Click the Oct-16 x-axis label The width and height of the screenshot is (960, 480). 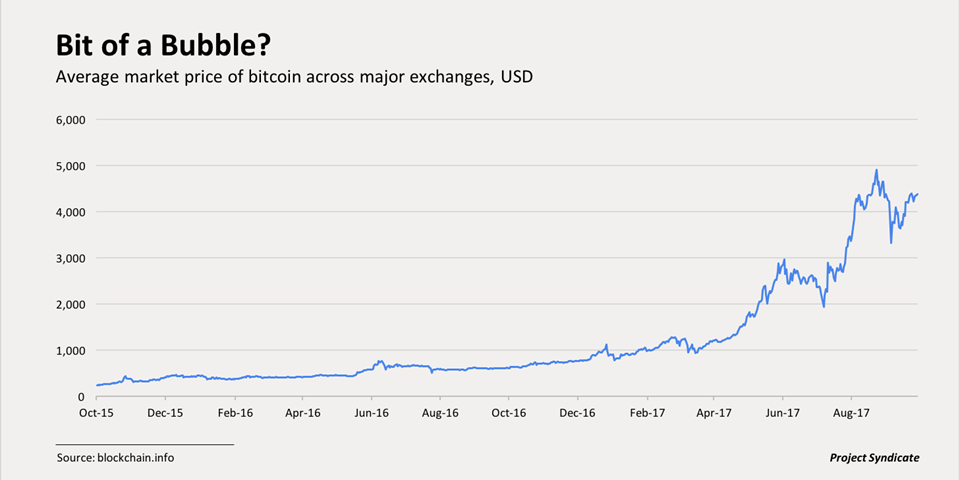coord(509,413)
